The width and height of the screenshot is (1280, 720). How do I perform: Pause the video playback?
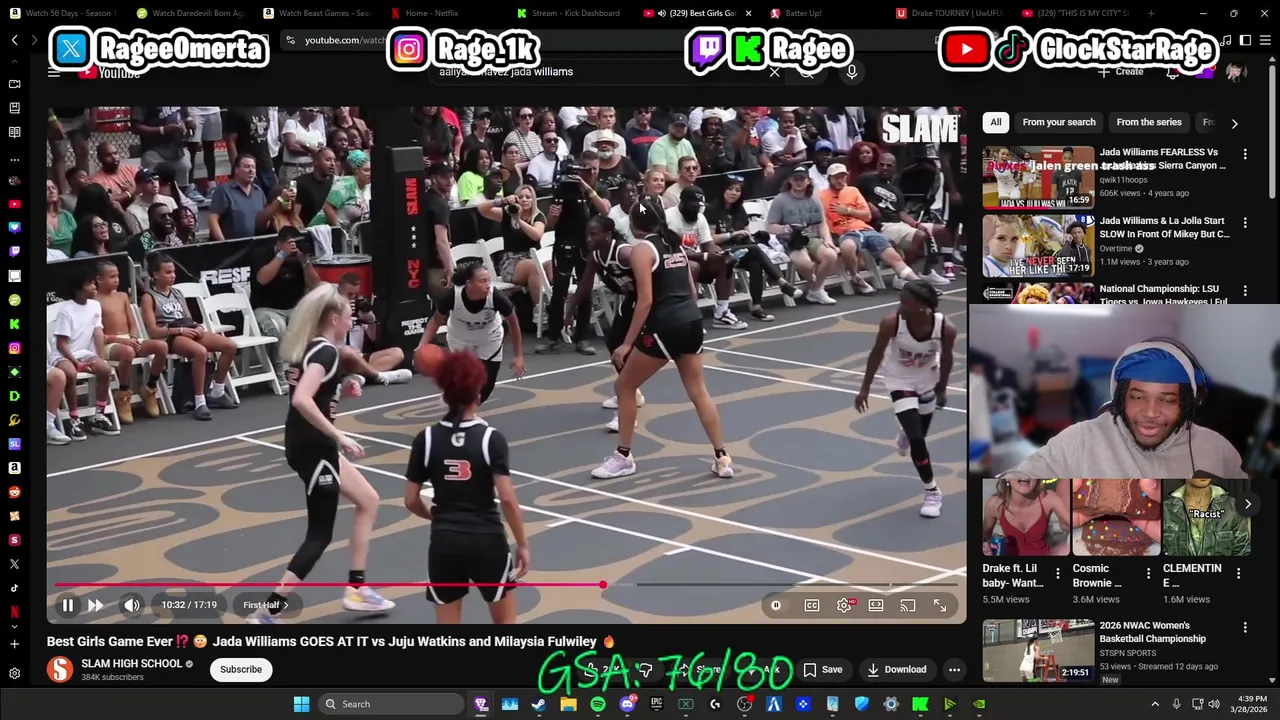67,605
